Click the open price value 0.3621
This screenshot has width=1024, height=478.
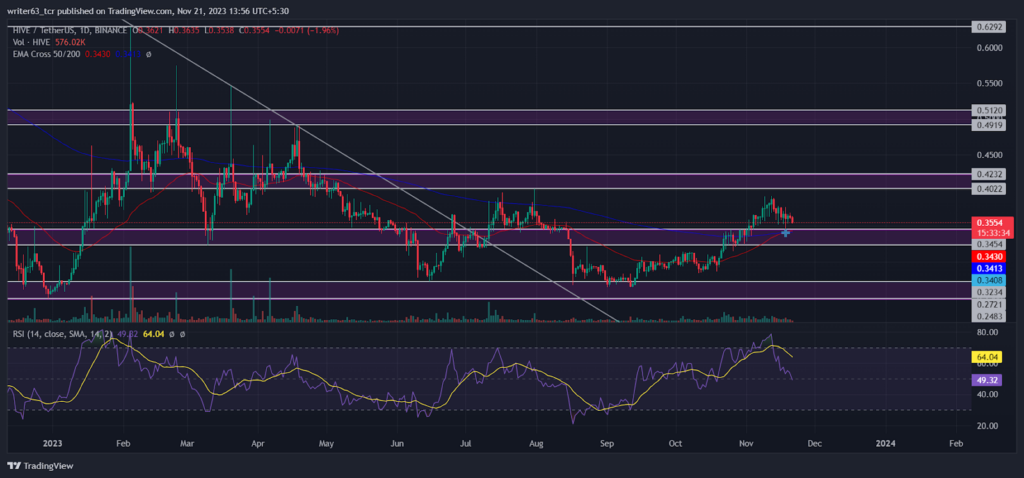[152, 31]
